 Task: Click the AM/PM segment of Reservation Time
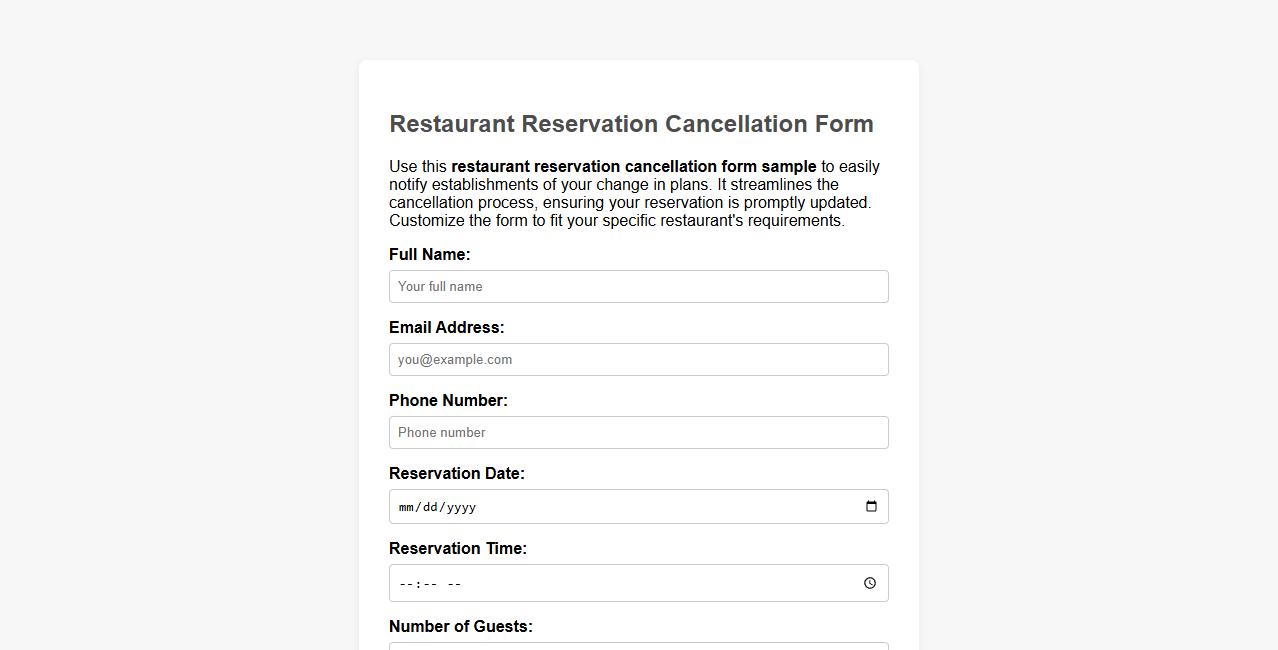[453, 583]
